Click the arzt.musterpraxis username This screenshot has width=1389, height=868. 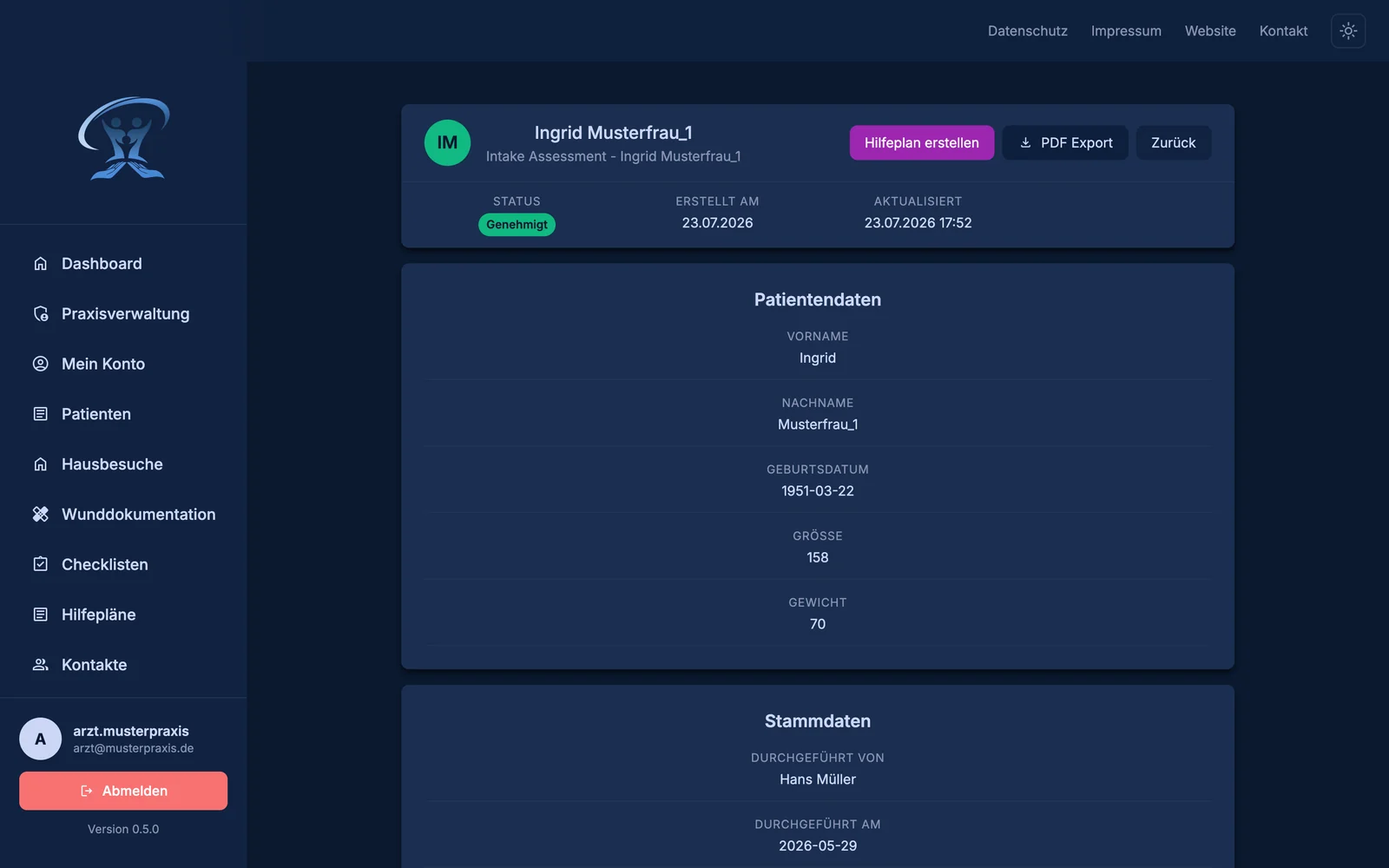131,731
